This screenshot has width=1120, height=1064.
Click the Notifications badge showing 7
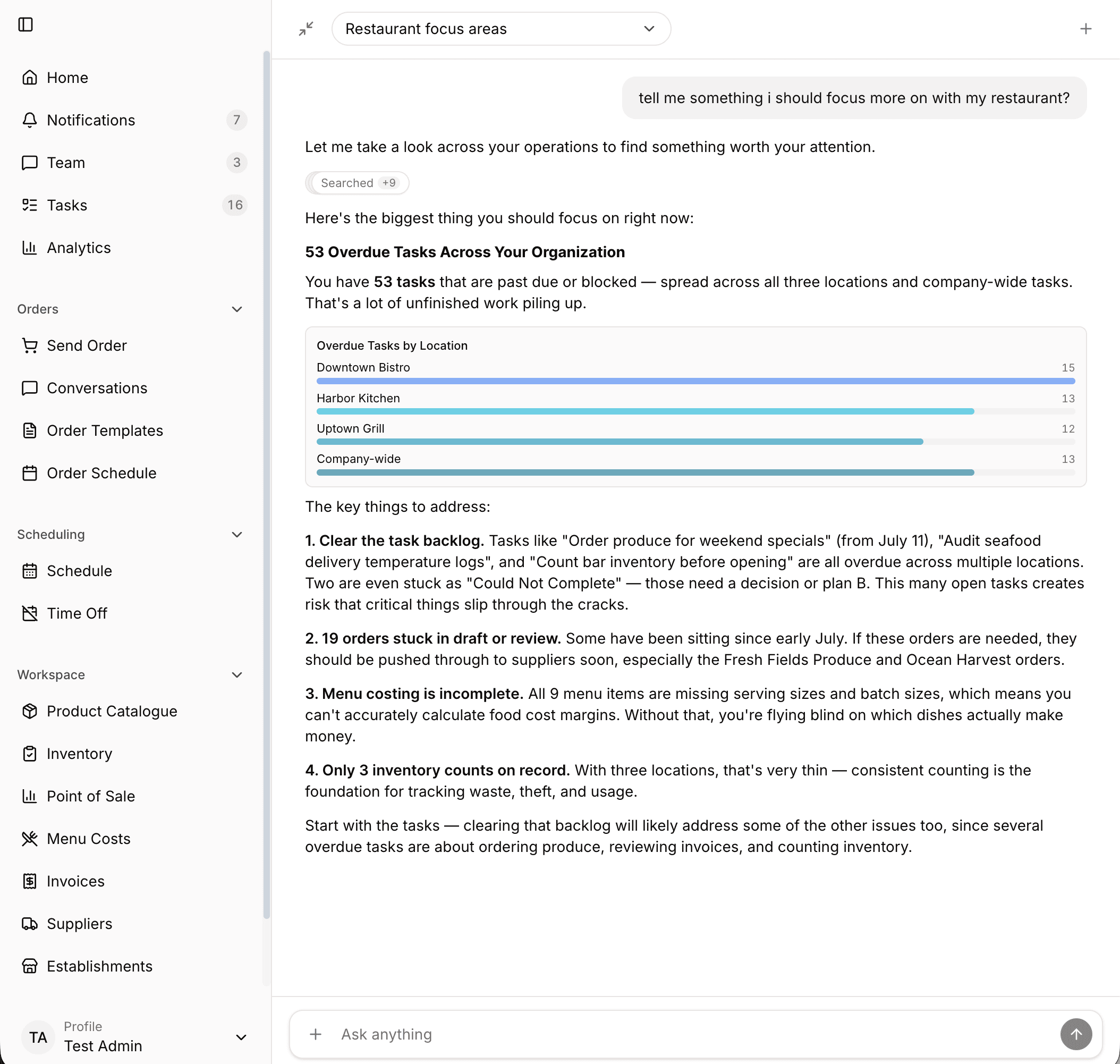coord(236,120)
